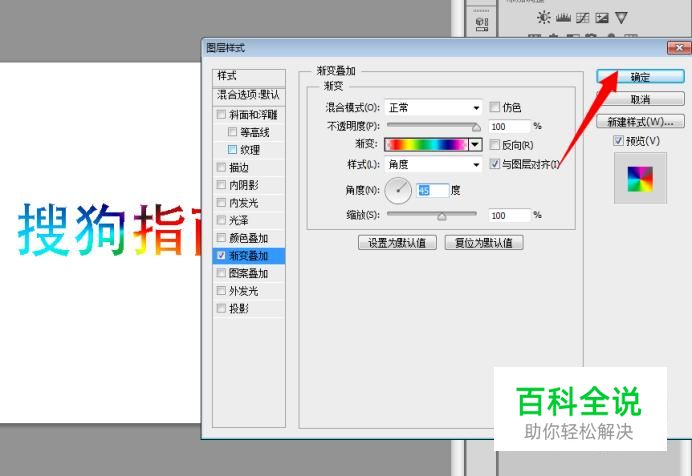This screenshot has width=692, height=476.
Task: Add a Curves adjustment in Adjustments panel
Action: click(583, 18)
